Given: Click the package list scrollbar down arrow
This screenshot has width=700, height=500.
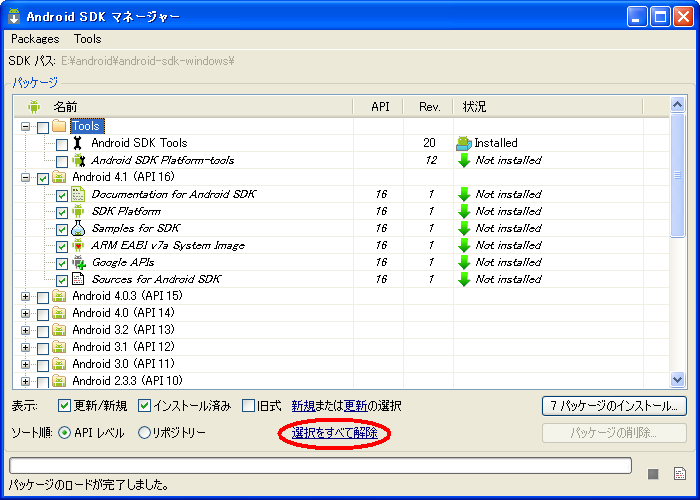Looking at the screenshot, I should coord(677,379).
